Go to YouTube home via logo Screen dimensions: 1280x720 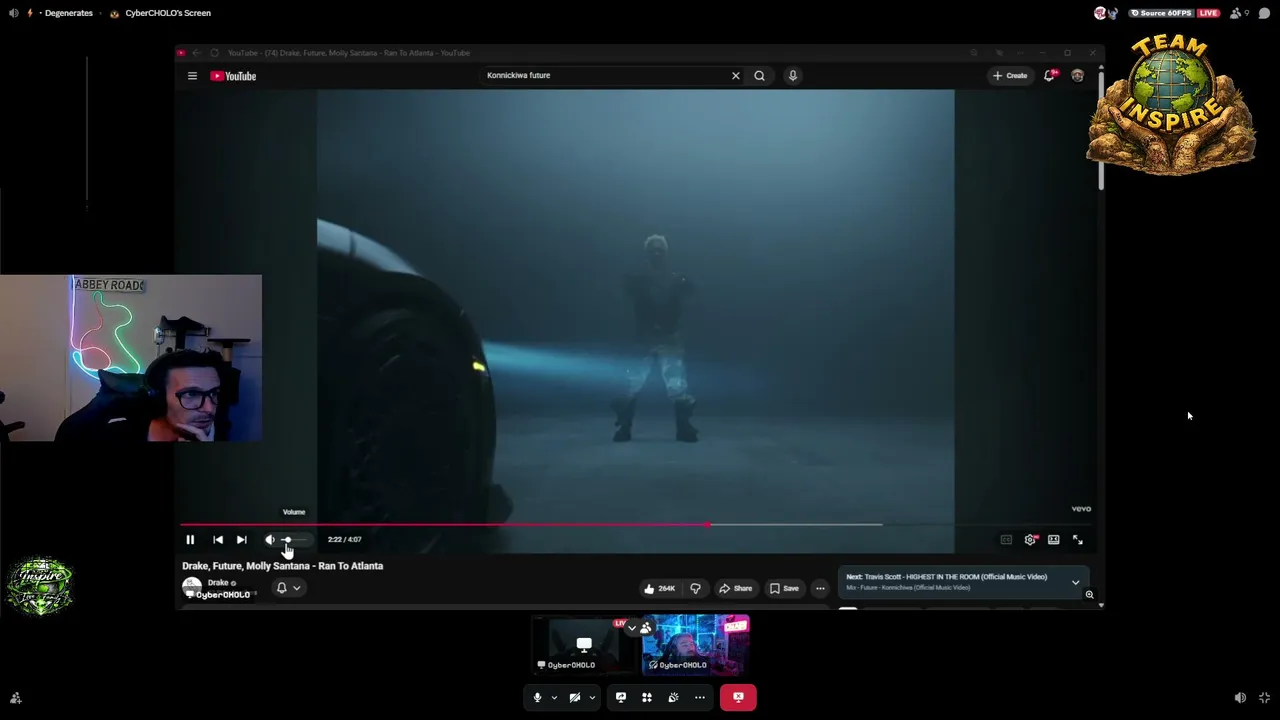(x=233, y=76)
